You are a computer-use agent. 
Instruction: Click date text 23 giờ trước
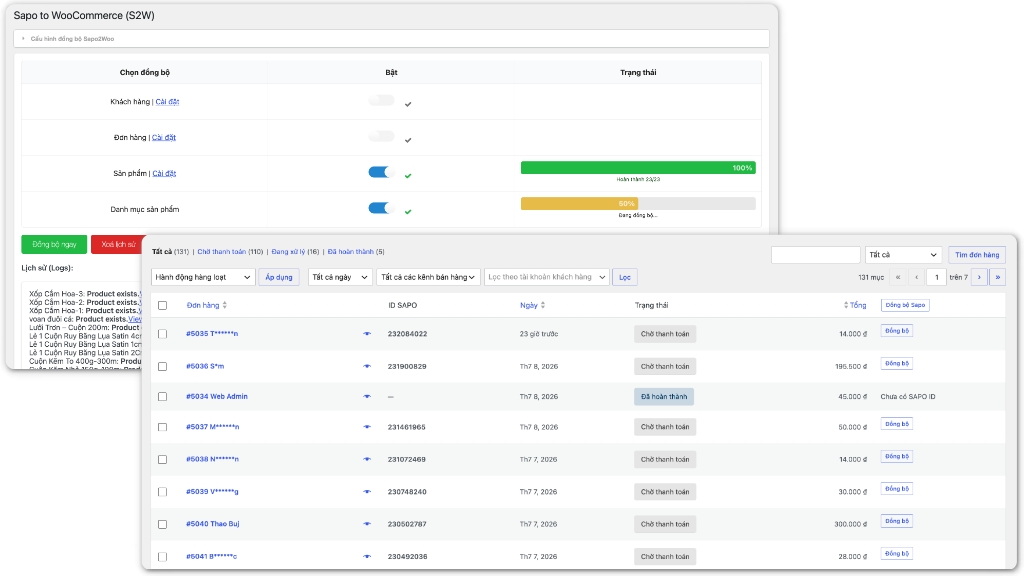539,334
